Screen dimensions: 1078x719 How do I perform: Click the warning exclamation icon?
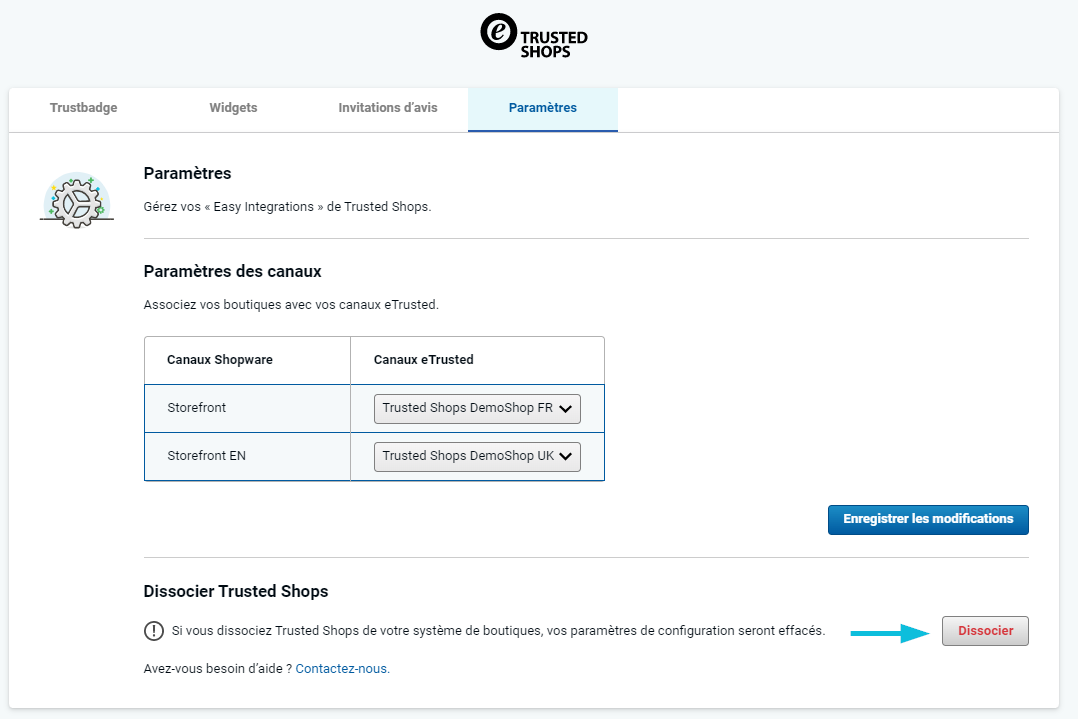pos(153,631)
